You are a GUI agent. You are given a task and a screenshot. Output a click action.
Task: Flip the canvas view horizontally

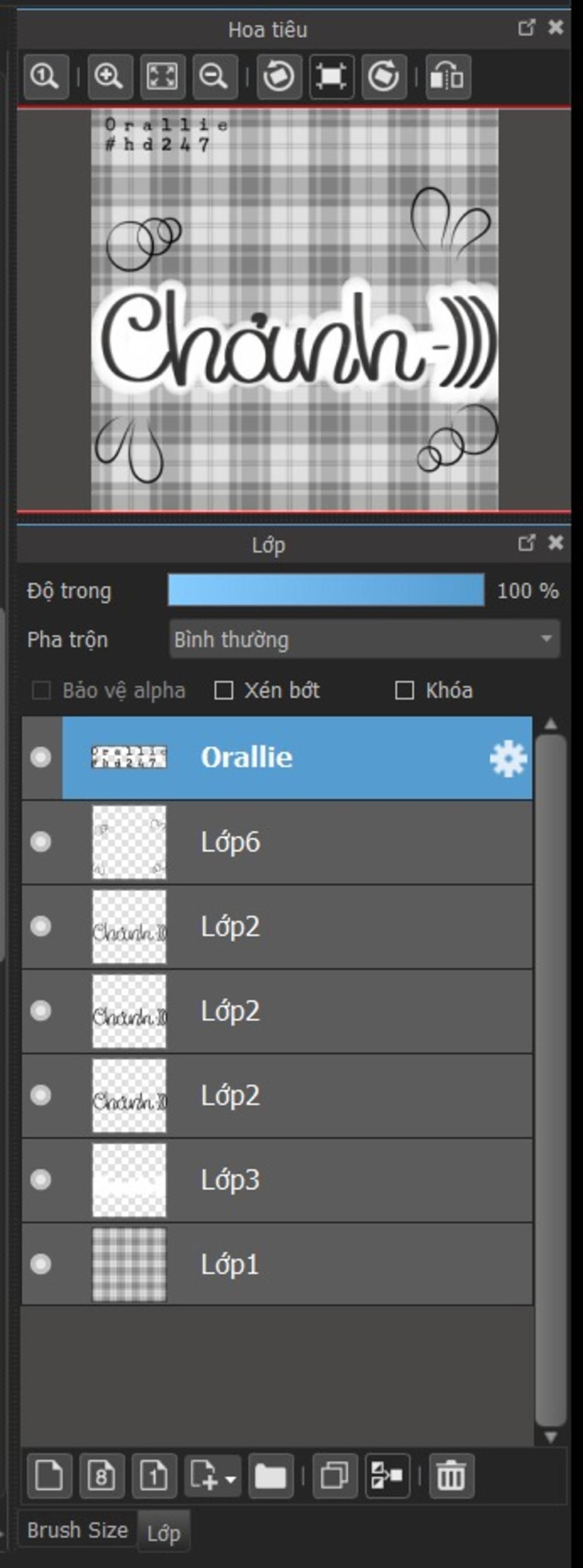pyautogui.click(x=449, y=77)
